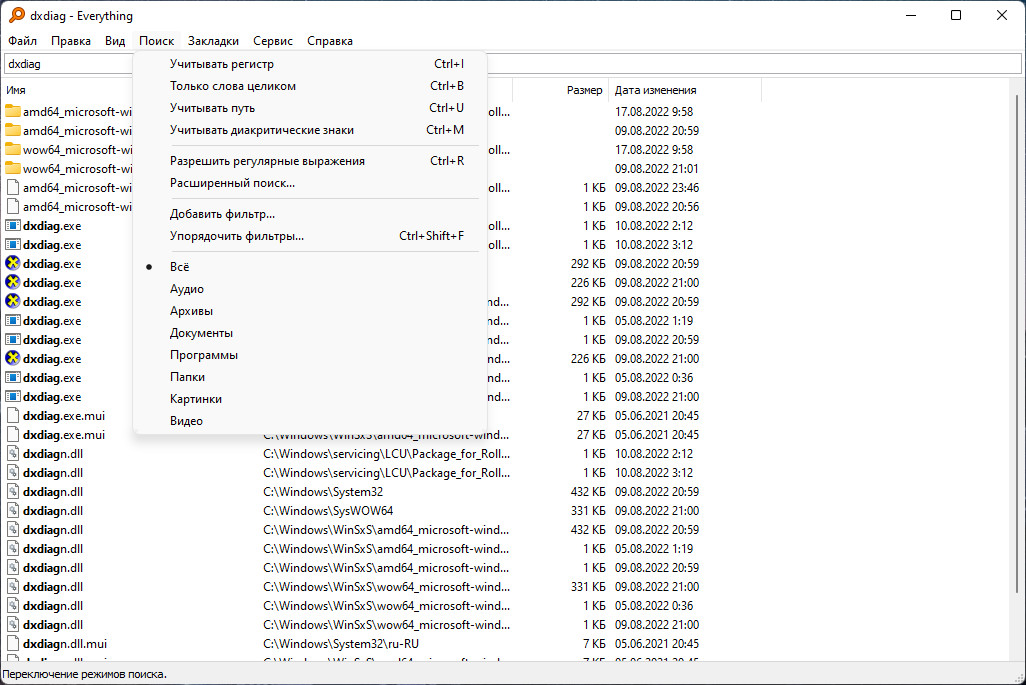Image resolution: width=1026 pixels, height=685 pixels.
Task: Open the Файл menu
Action: click(22, 41)
